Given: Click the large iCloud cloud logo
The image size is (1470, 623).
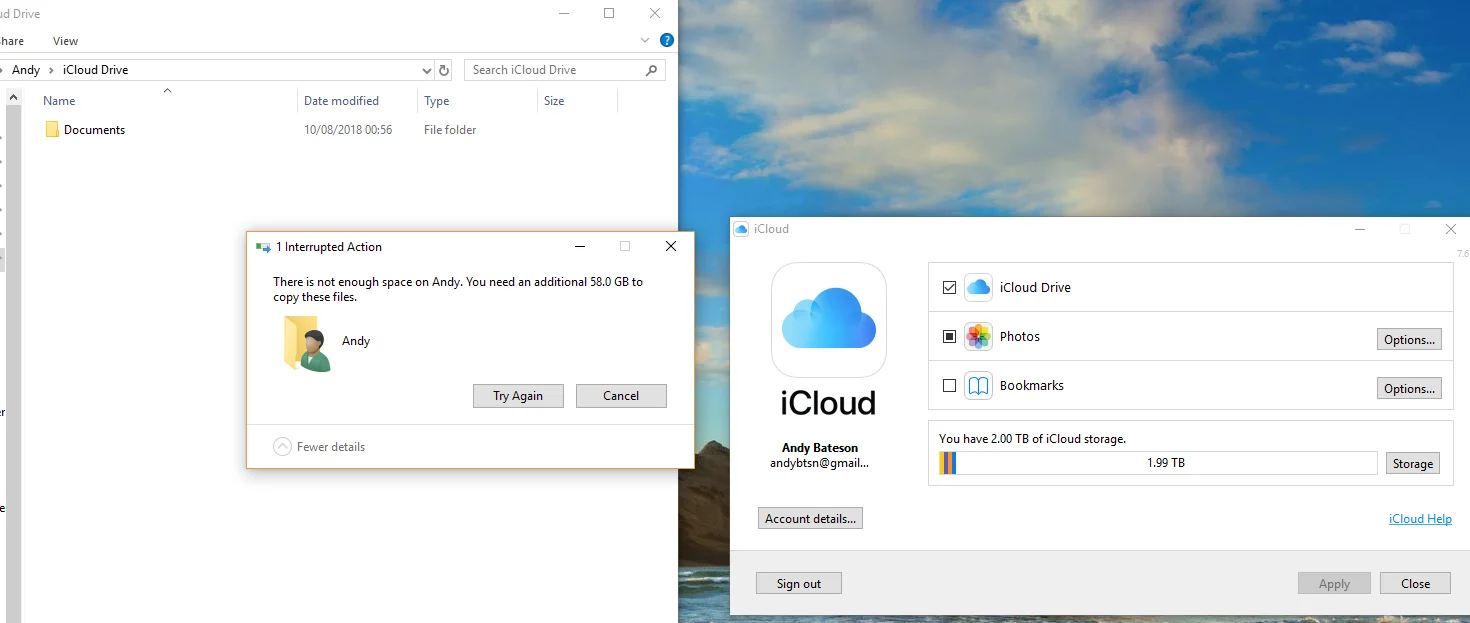Looking at the screenshot, I should pos(829,320).
